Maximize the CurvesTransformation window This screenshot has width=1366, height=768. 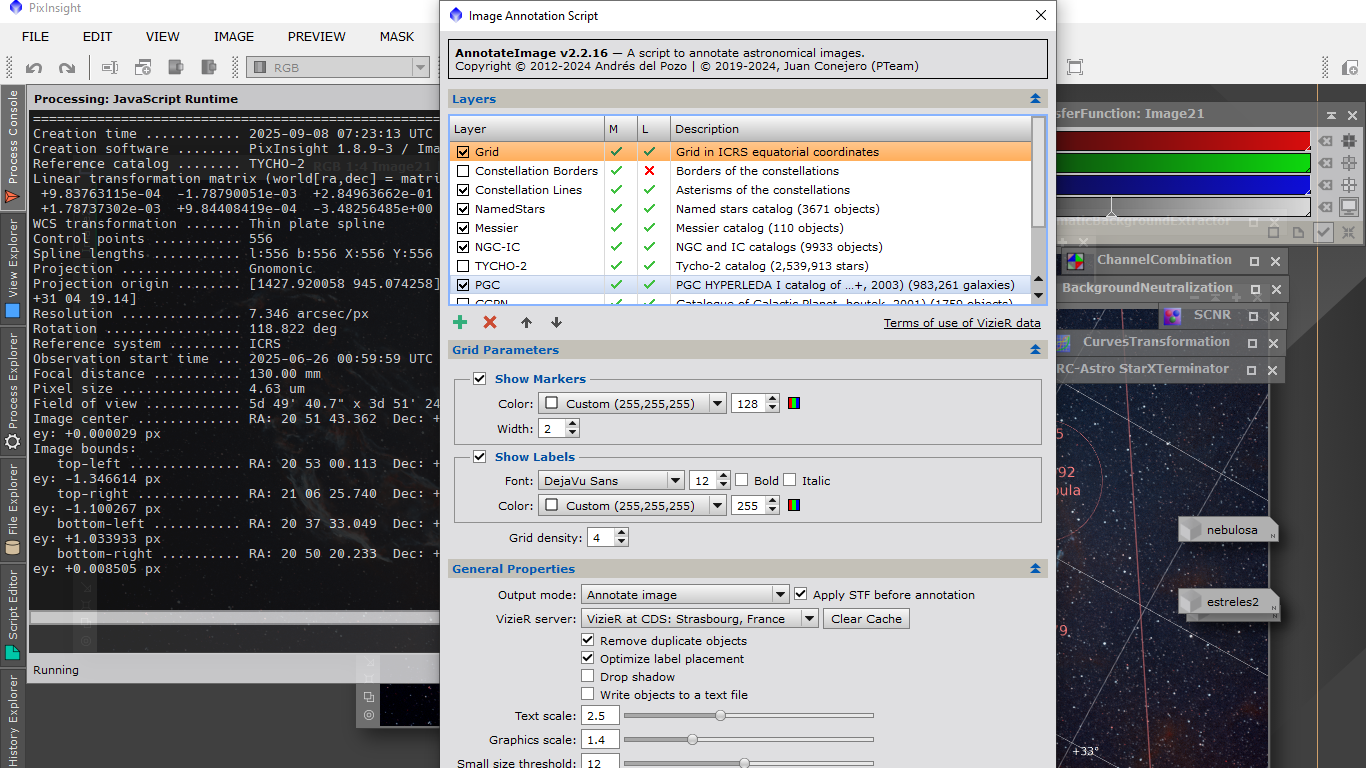tap(1254, 343)
